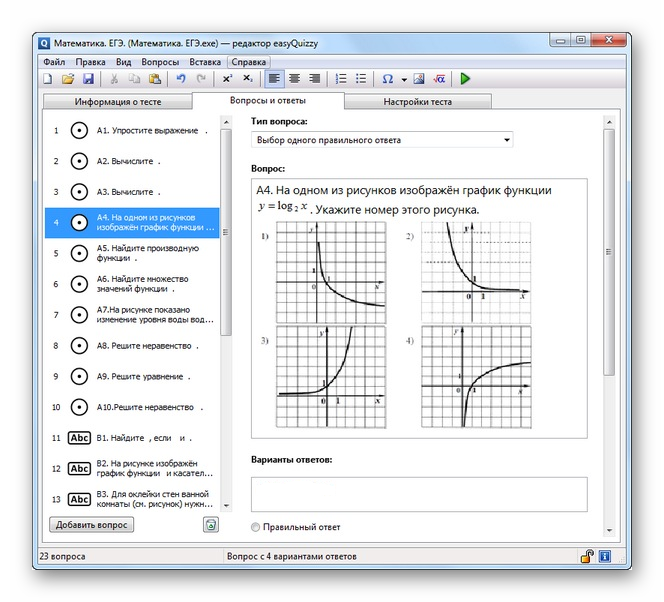Click the 23 вопроса status bar text
664x602 pixels.
coord(62,556)
